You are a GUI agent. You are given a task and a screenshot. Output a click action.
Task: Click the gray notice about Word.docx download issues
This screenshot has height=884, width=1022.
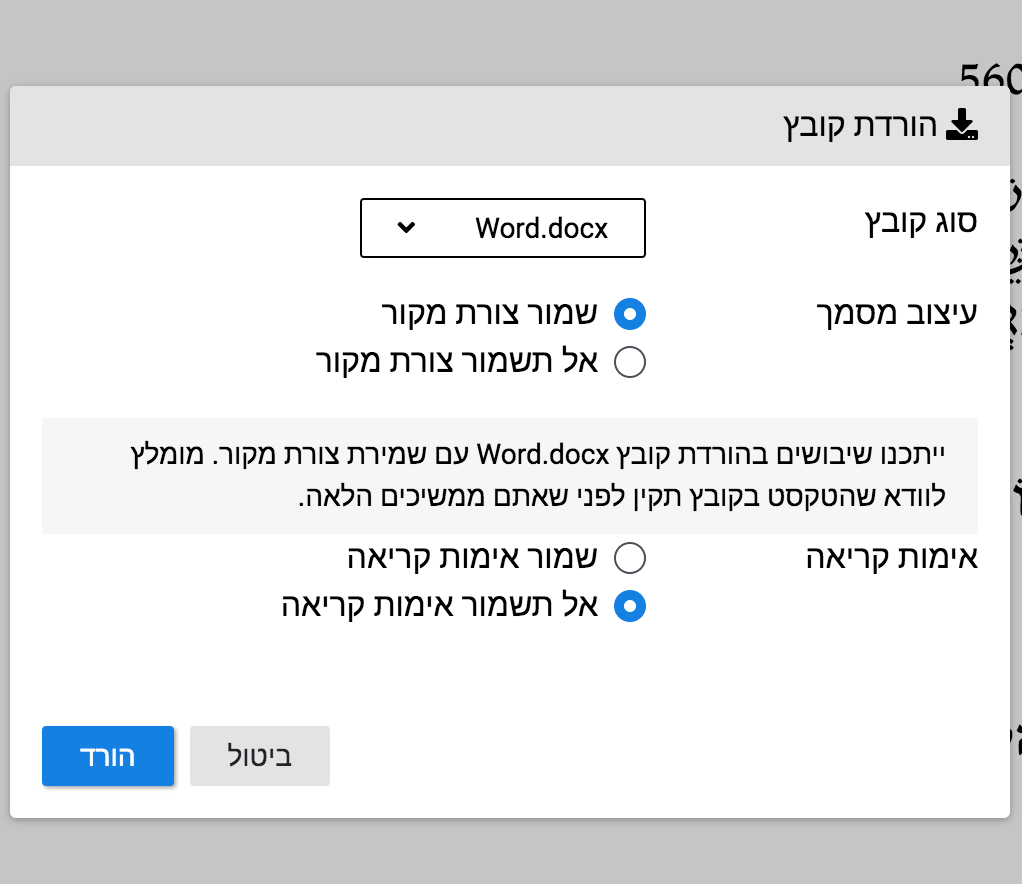509,475
